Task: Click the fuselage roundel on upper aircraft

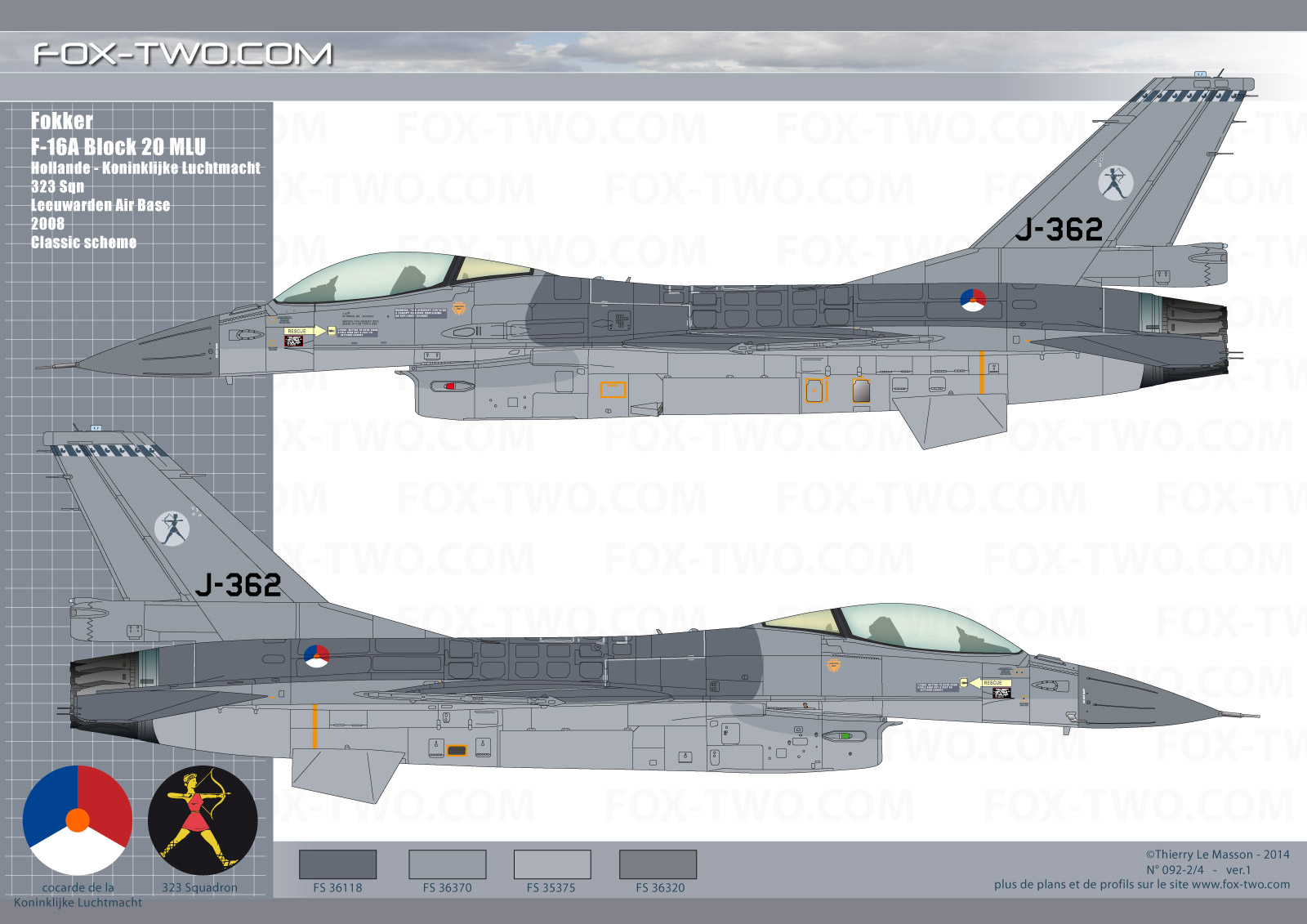Action: pyautogui.click(x=973, y=301)
